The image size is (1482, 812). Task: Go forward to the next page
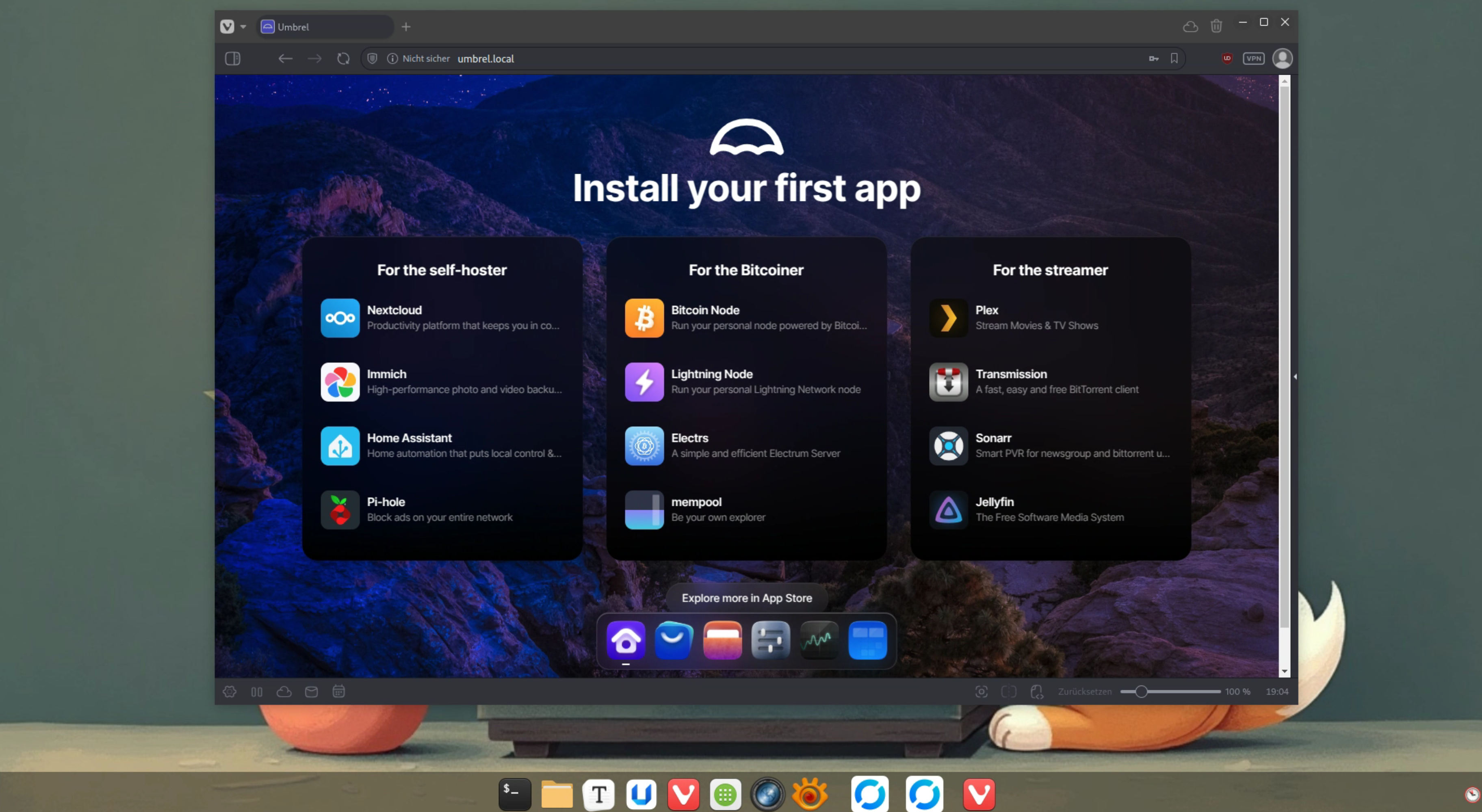[314, 58]
